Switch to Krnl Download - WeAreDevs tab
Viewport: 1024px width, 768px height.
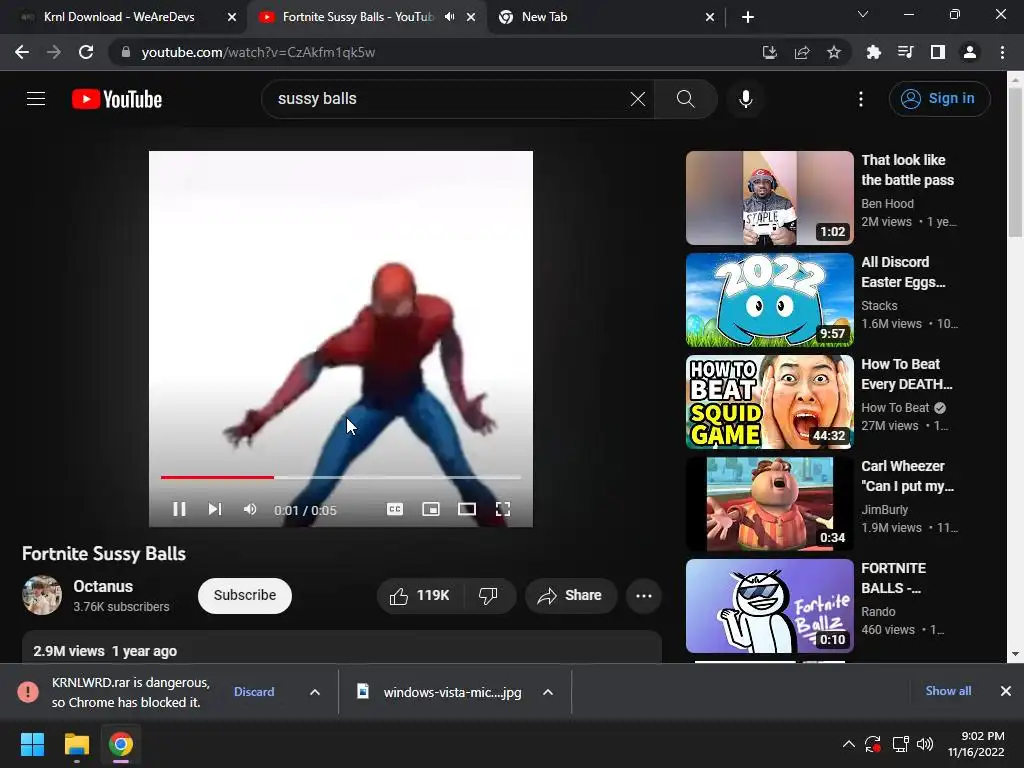tap(119, 17)
